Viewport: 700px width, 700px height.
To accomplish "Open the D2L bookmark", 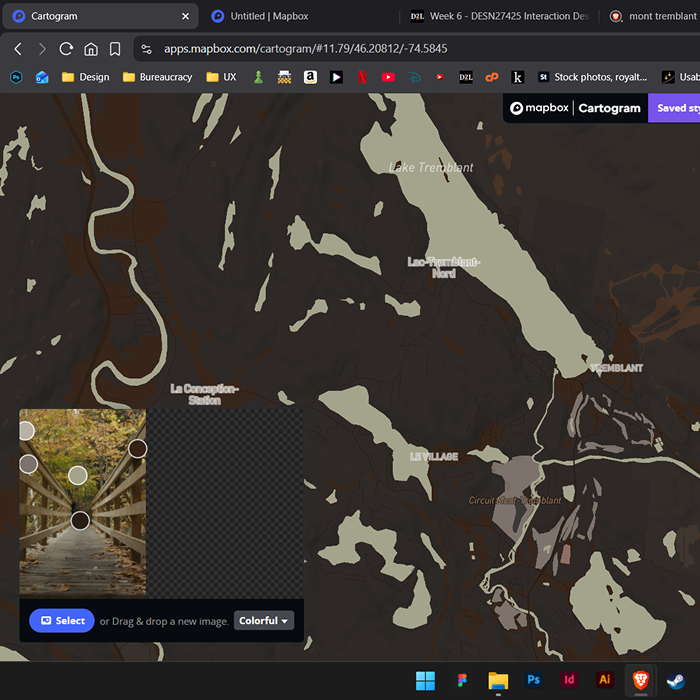I will click(466, 77).
